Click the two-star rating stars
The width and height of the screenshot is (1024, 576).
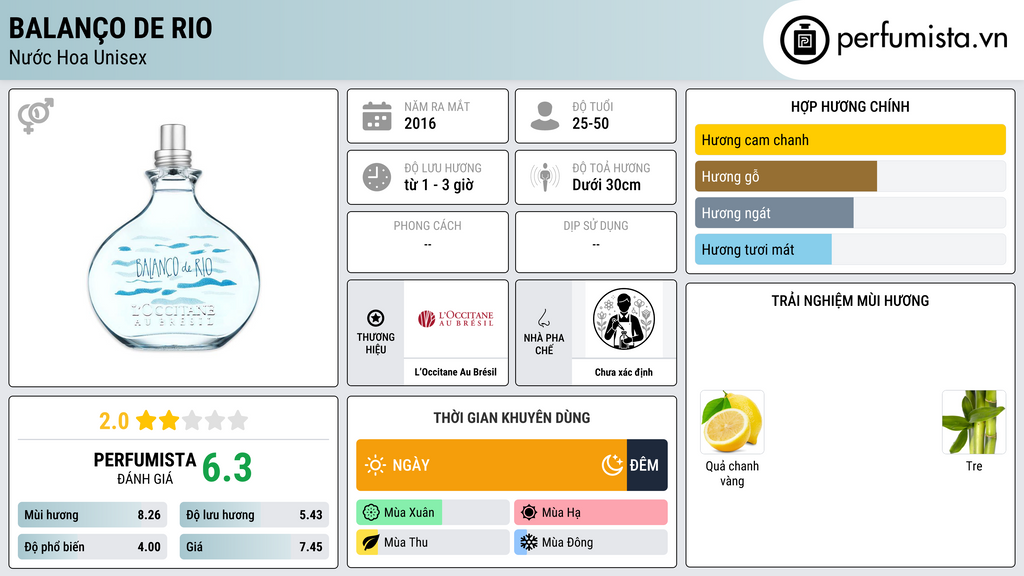pyautogui.click(x=192, y=420)
